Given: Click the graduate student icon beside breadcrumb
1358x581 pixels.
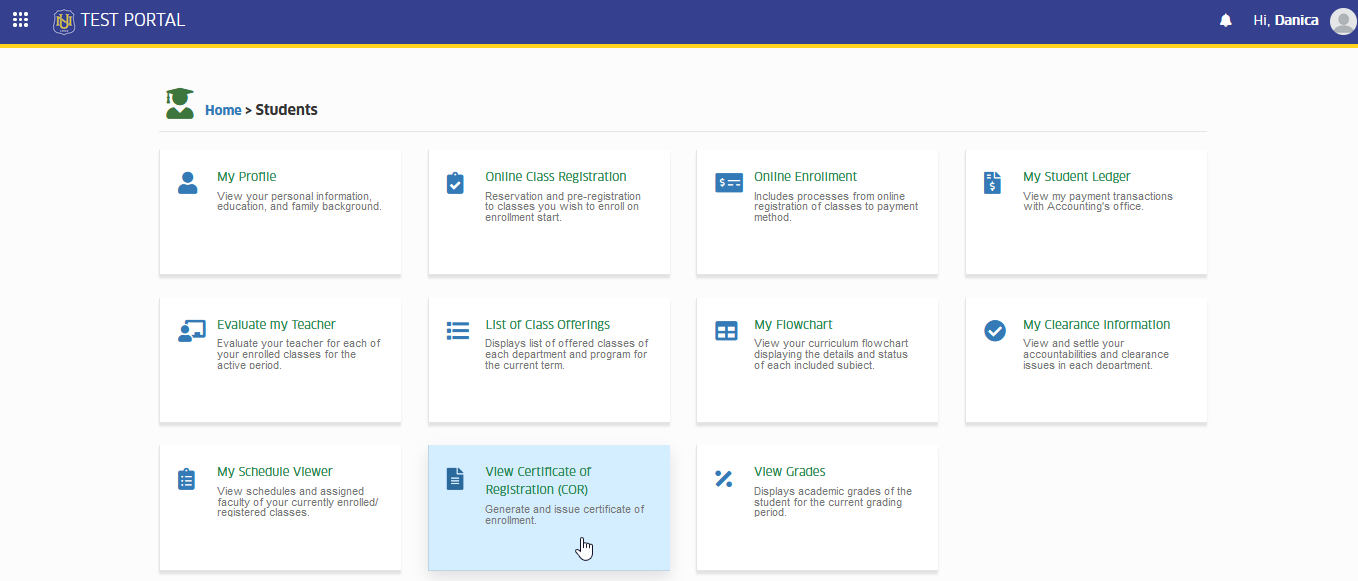Looking at the screenshot, I should click(x=180, y=103).
